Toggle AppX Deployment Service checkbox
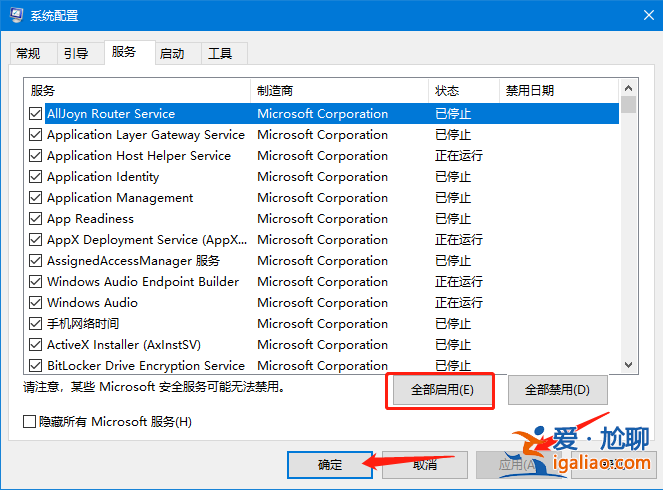The width and height of the screenshot is (663, 490). click(36, 239)
